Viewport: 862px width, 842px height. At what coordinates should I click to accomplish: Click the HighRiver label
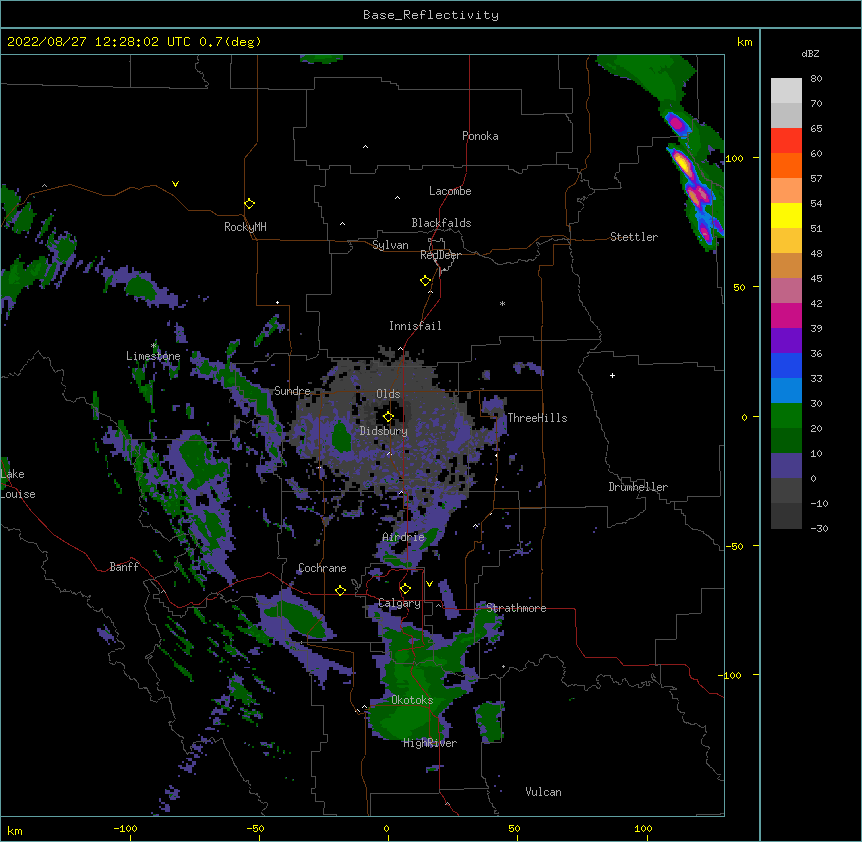pyautogui.click(x=430, y=743)
